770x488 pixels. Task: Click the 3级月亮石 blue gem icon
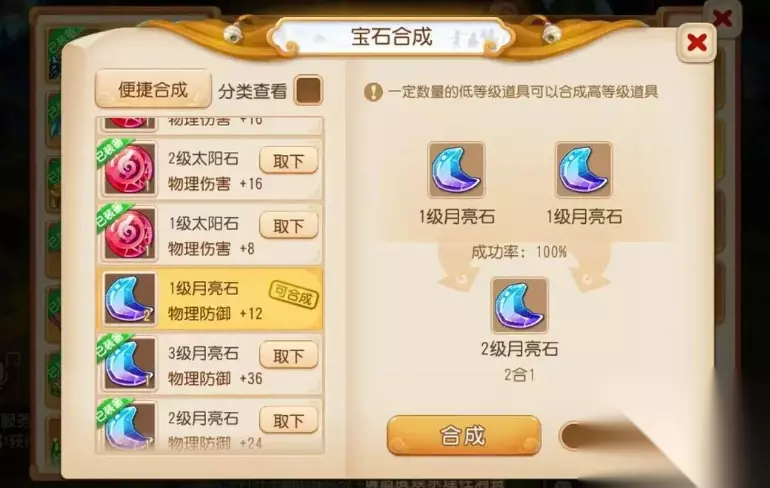130,364
